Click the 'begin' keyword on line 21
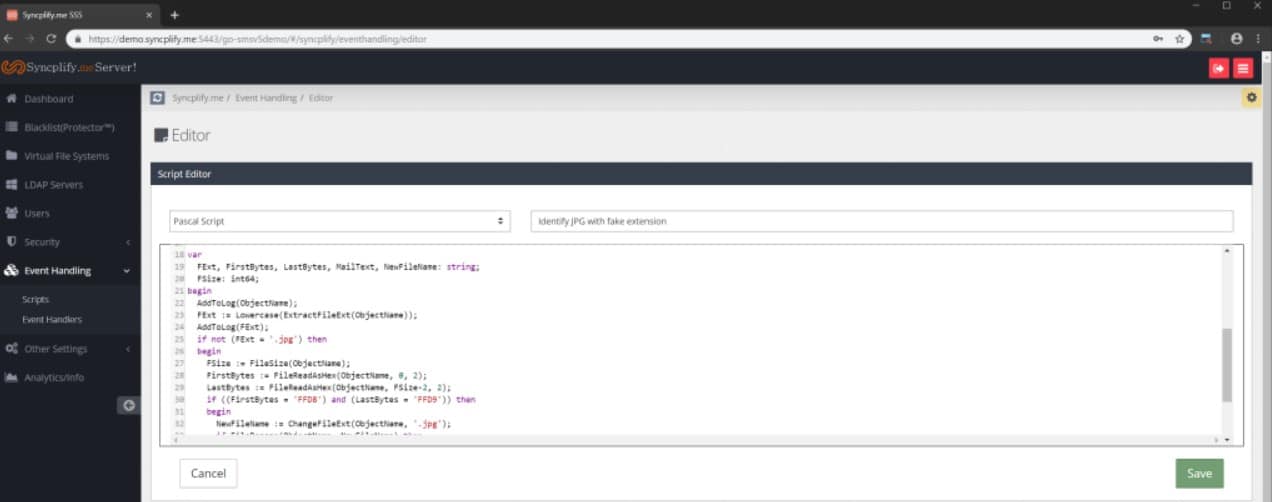This screenshot has width=1272, height=502. pos(199,290)
